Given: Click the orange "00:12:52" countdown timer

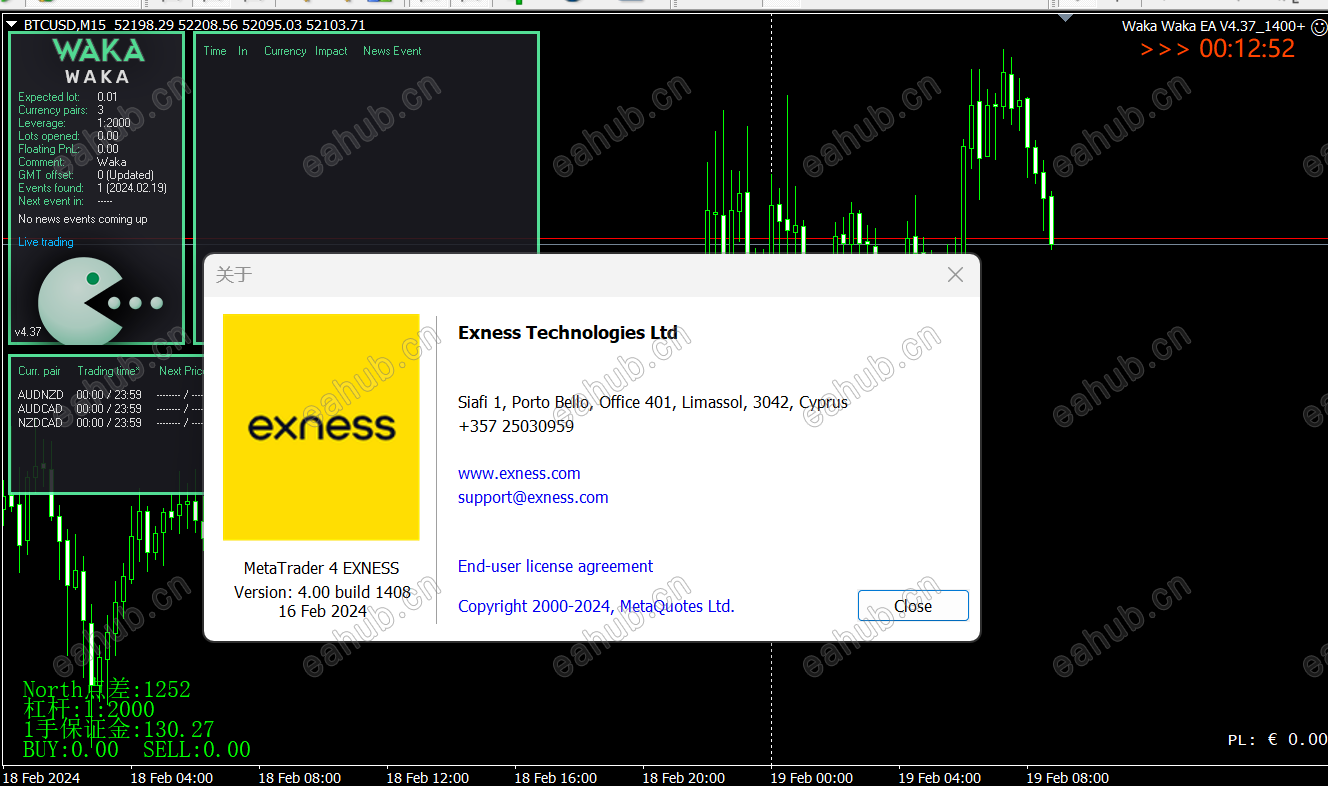Looking at the screenshot, I should 1247,49.
